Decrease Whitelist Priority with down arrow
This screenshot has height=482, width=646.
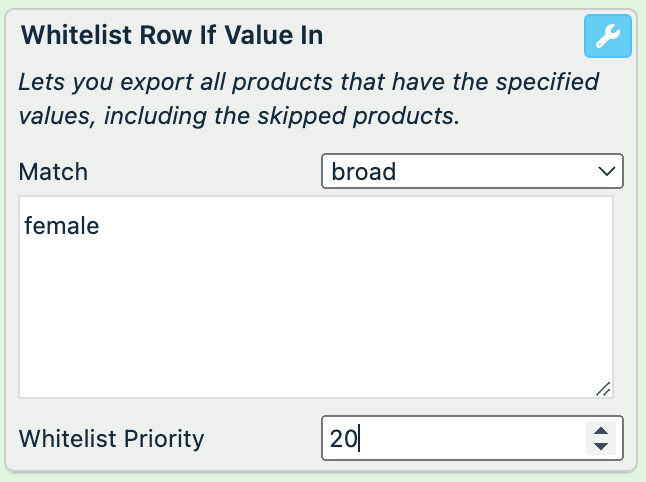pyautogui.click(x=601, y=446)
